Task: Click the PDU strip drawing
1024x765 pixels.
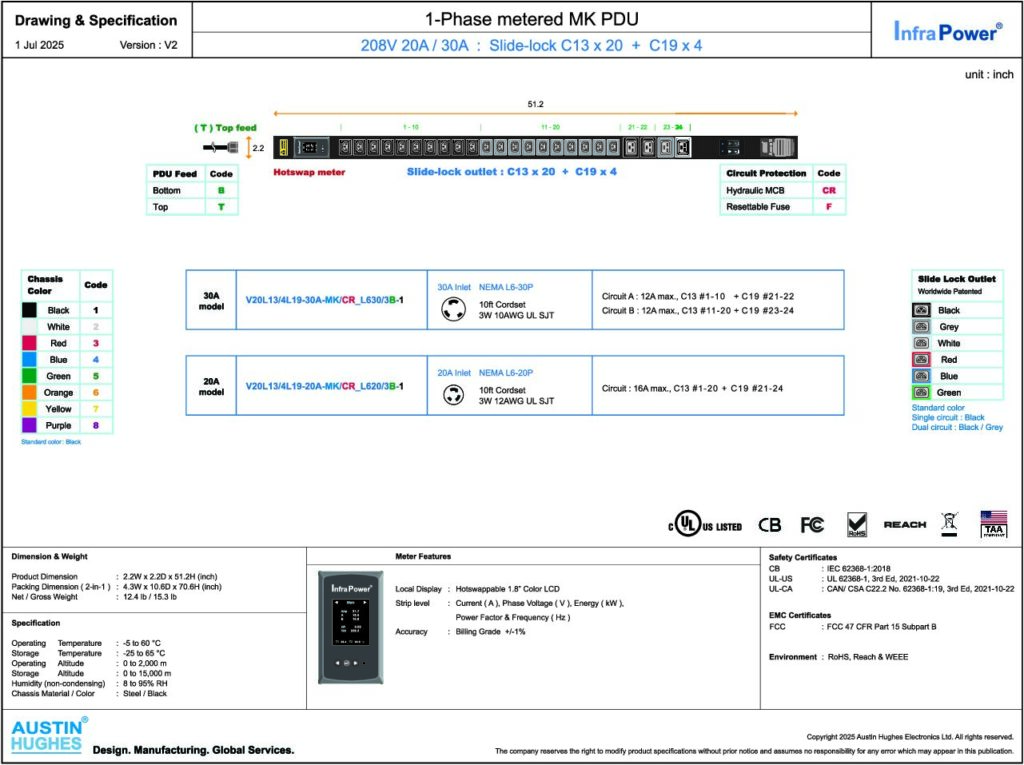Action: coord(535,148)
